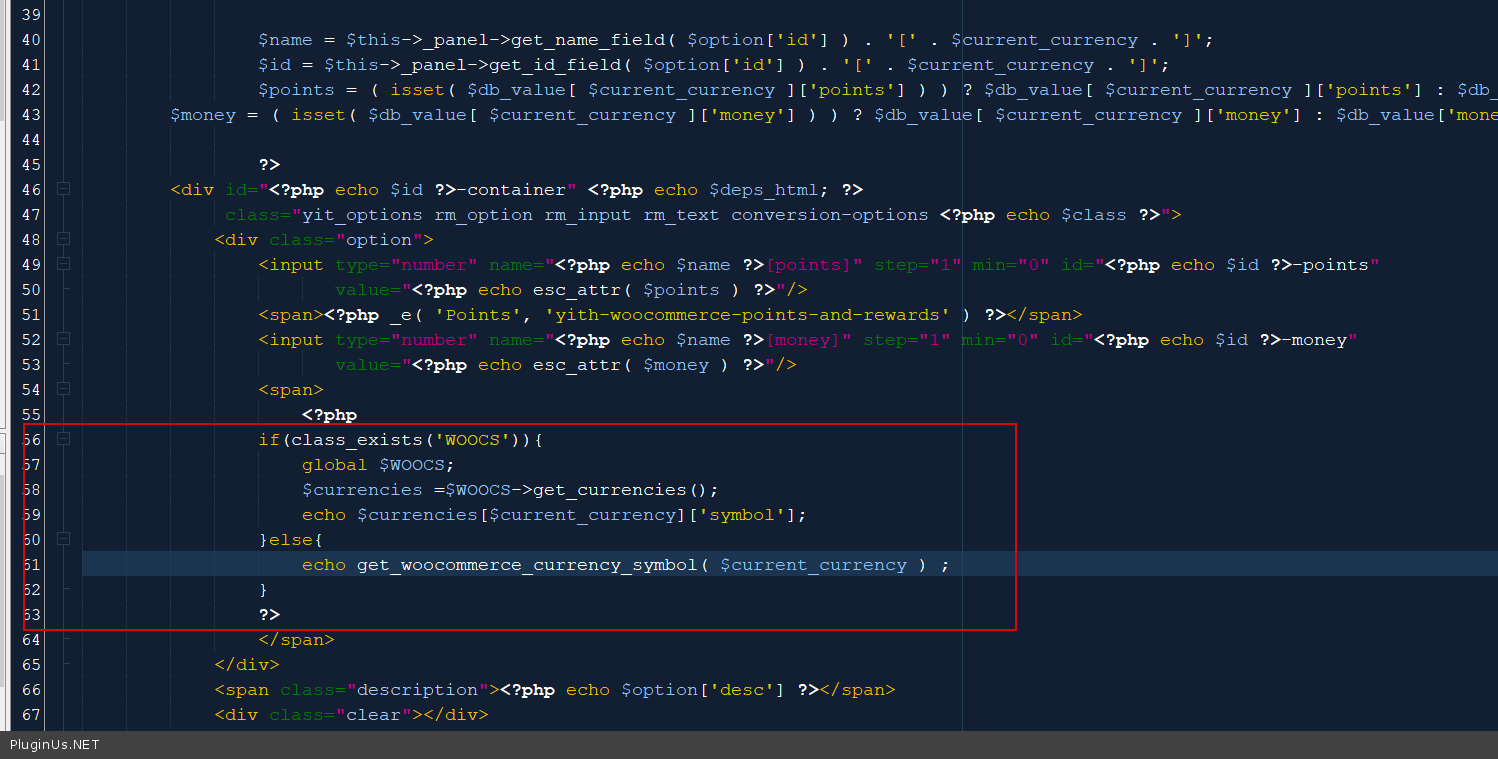Click $current_currency argument on line 61
Screen dimensions: 1498x759
[x=814, y=565]
